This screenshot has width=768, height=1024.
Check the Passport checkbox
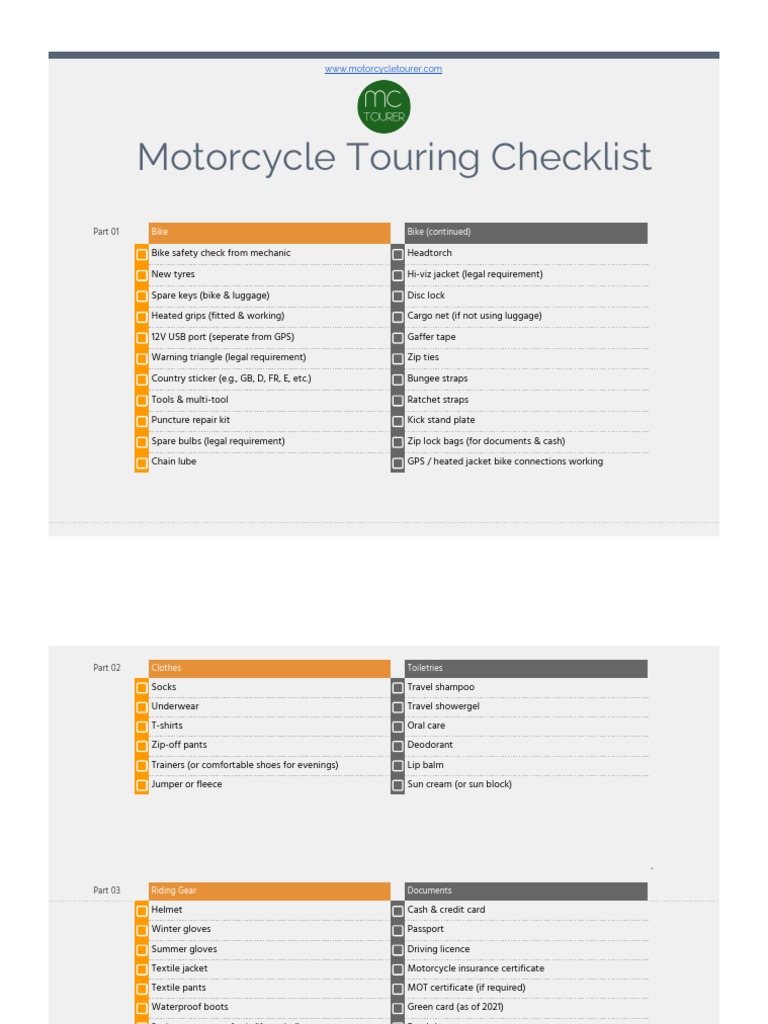pos(398,930)
